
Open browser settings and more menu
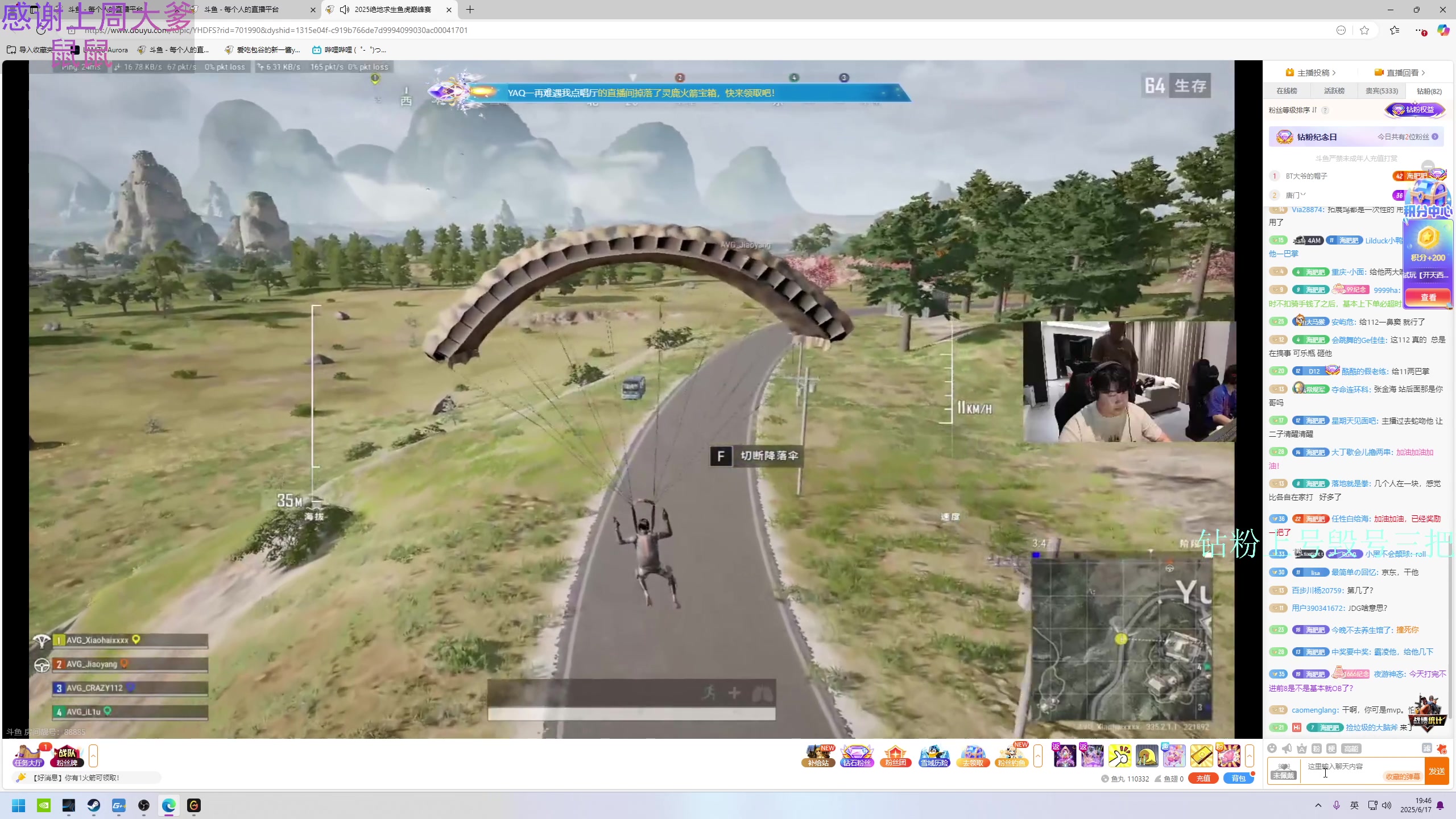[1419, 30]
